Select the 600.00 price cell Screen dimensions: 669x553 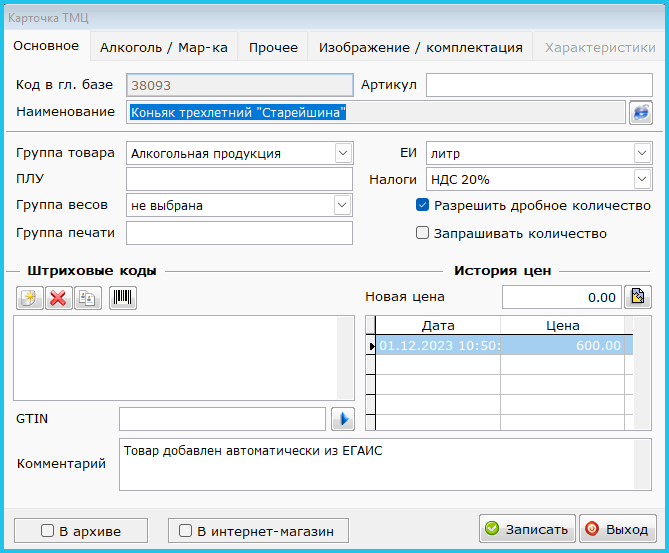[562, 345]
